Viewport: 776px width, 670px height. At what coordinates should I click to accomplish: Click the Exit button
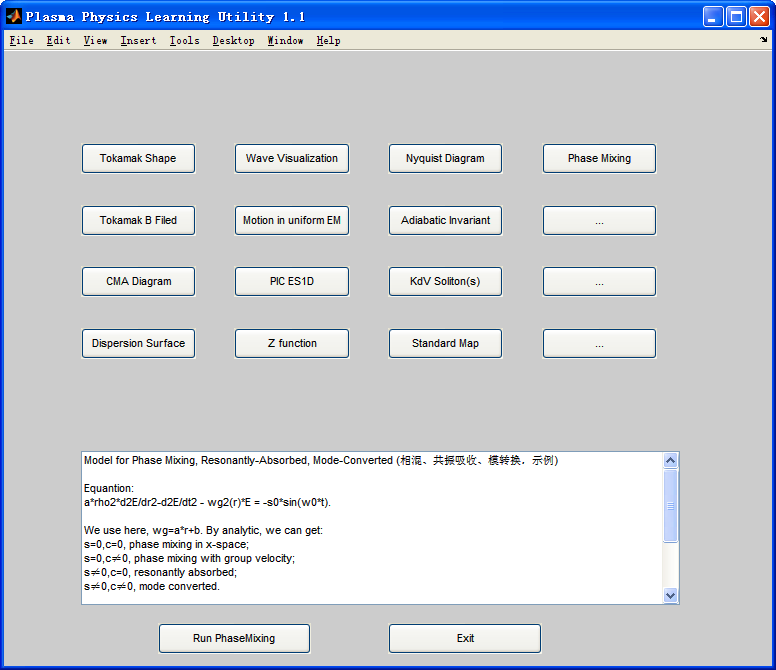[465, 638]
